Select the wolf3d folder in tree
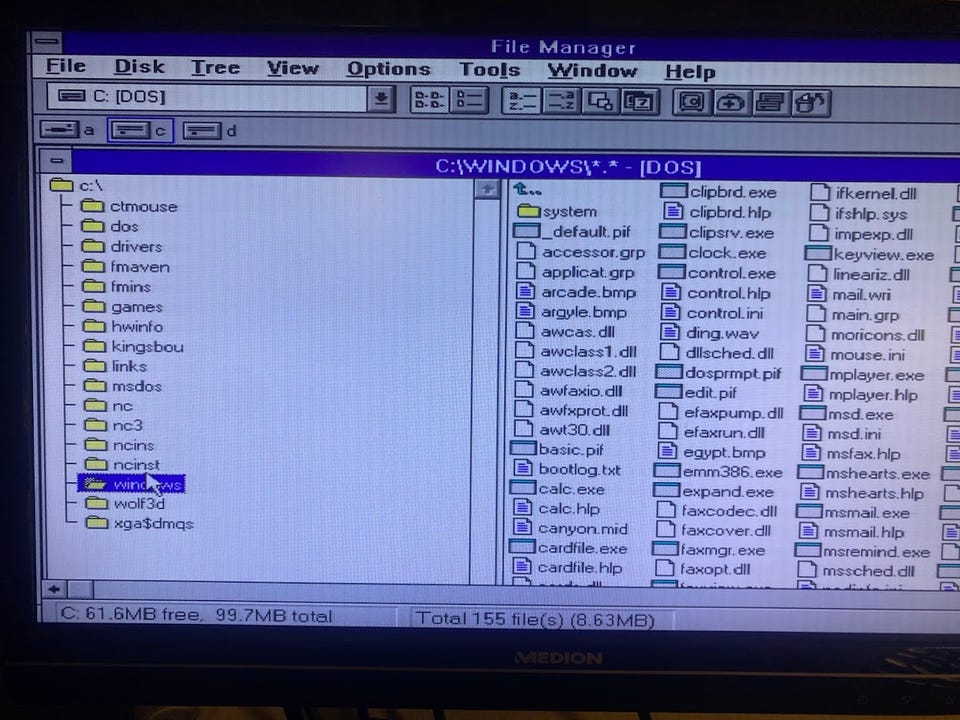 (125, 504)
